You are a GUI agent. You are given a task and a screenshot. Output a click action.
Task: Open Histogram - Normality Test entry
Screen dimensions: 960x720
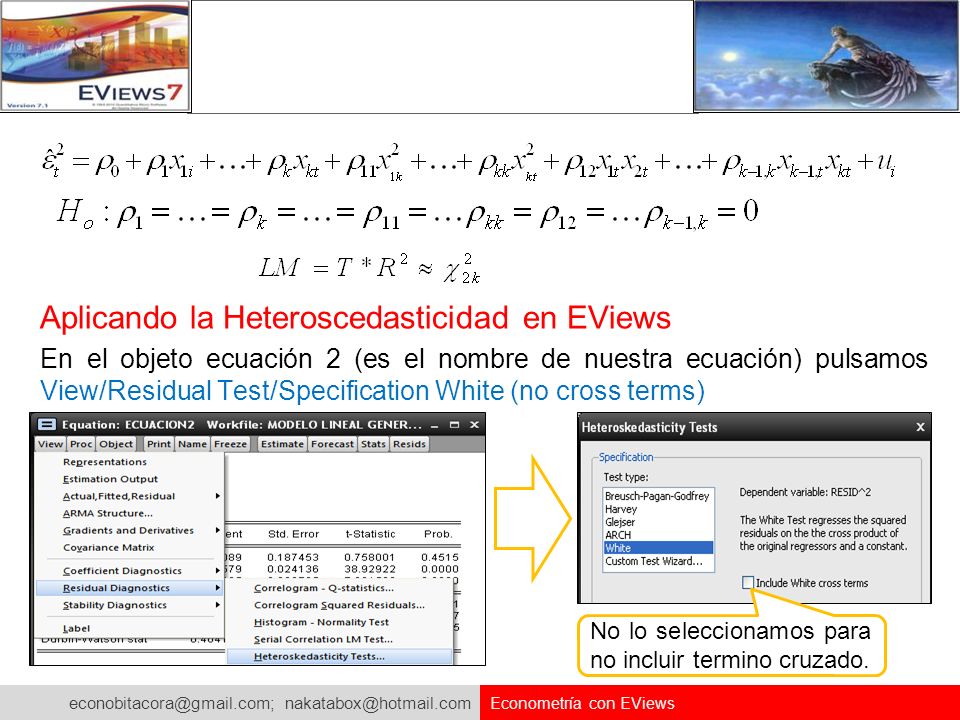click(340, 622)
